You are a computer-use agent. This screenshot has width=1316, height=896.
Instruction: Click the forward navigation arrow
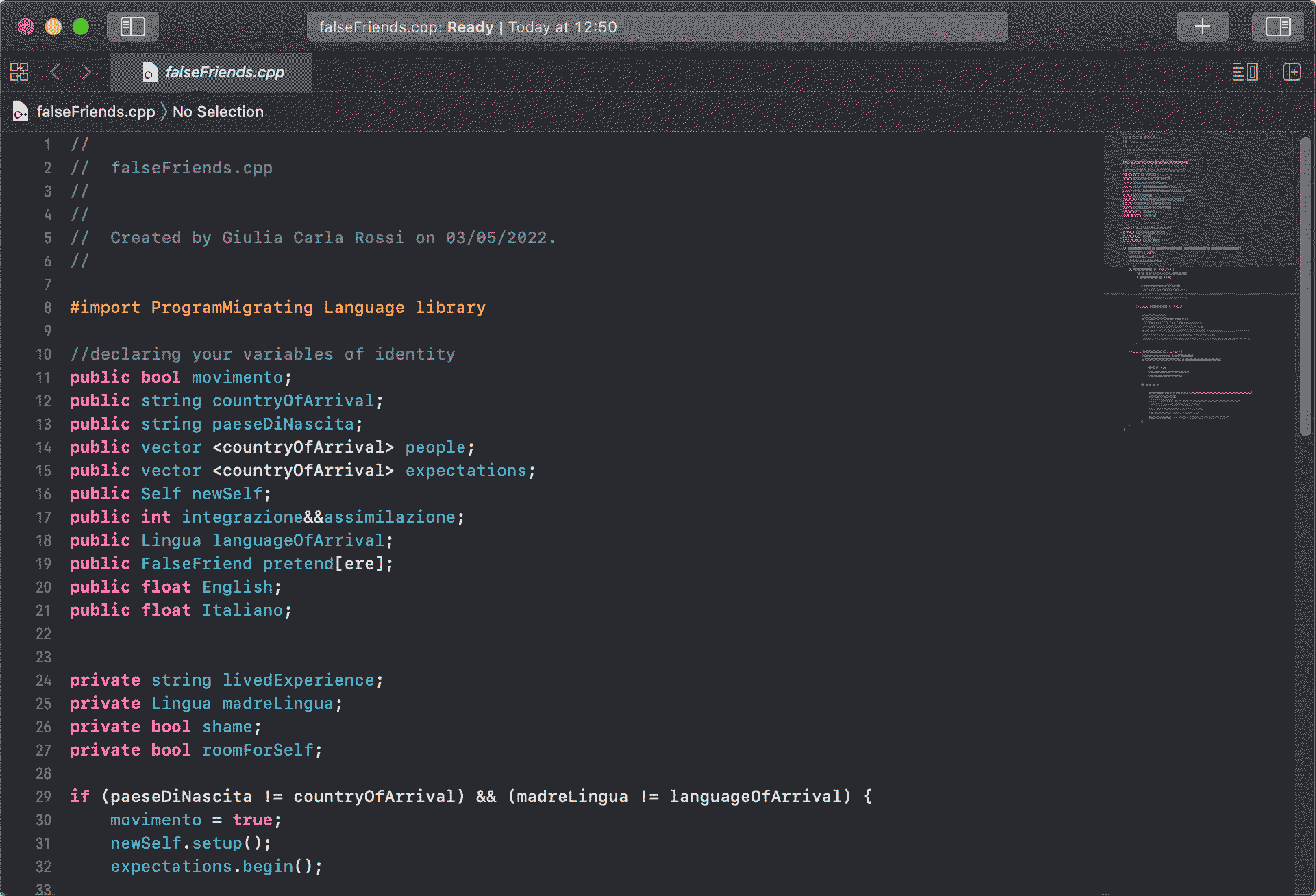[86, 71]
